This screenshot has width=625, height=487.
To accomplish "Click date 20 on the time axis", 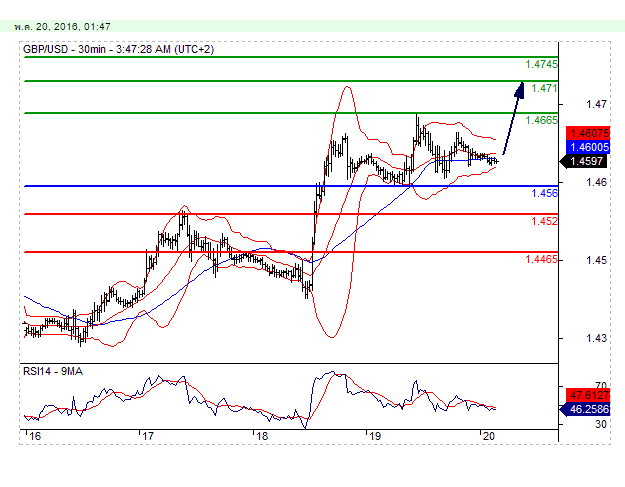I will pyautogui.click(x=488, y=436).
